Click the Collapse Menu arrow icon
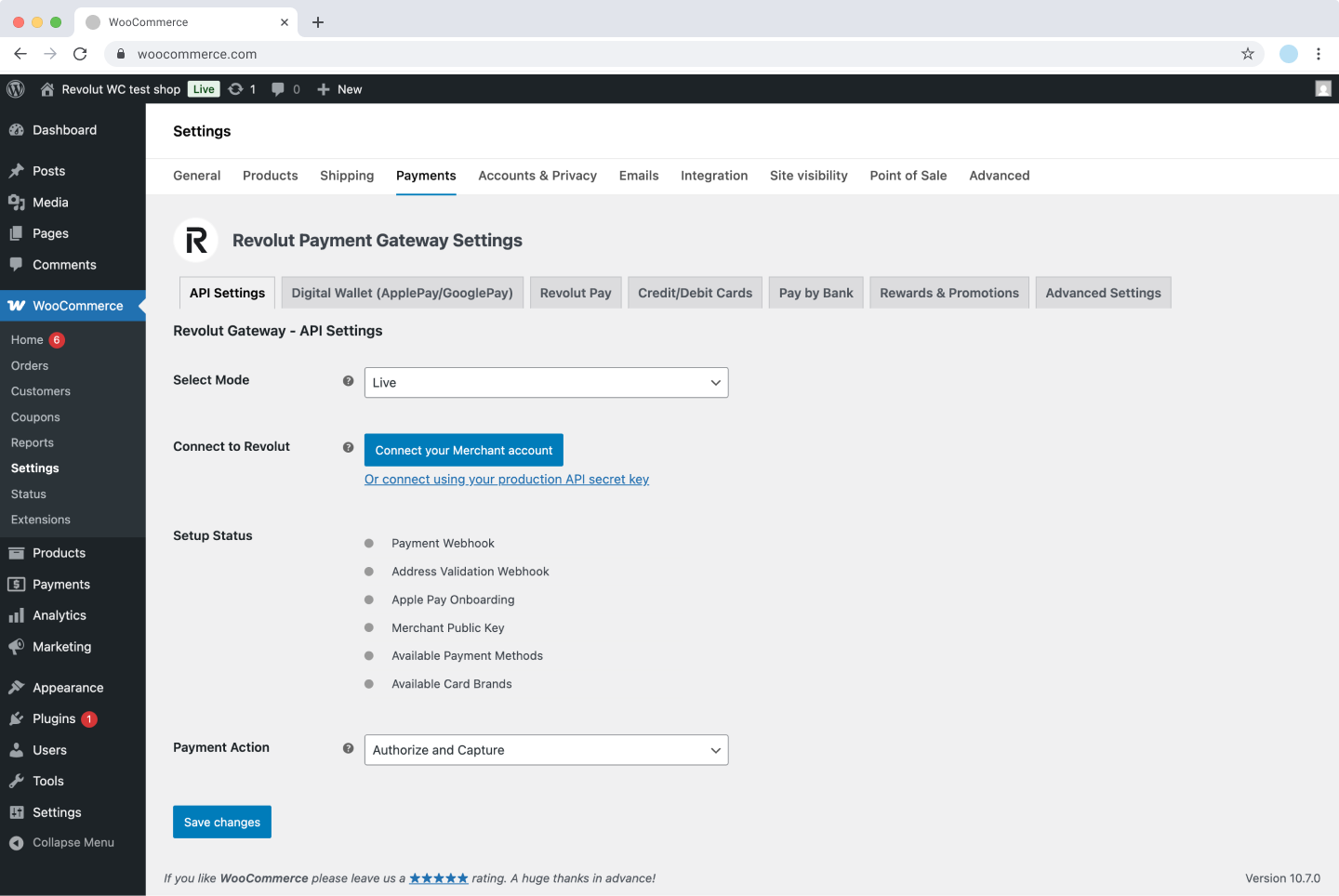This screenshot has height=896, width=1339. click(x=16, y=843)
